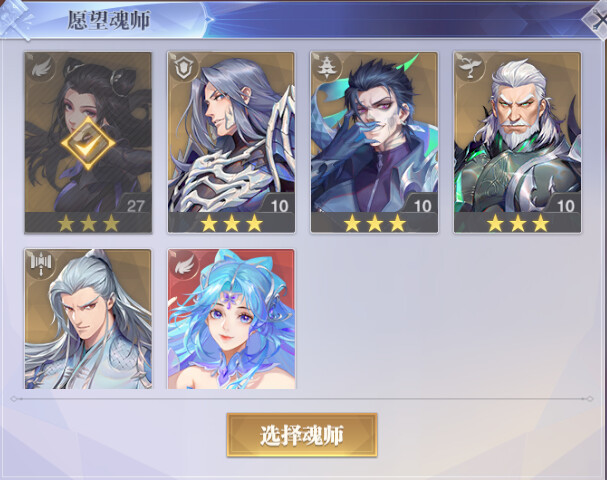Select the blue-haired girl on red background
This screenshot has width=607, height=480.
(x=231, y=319)
